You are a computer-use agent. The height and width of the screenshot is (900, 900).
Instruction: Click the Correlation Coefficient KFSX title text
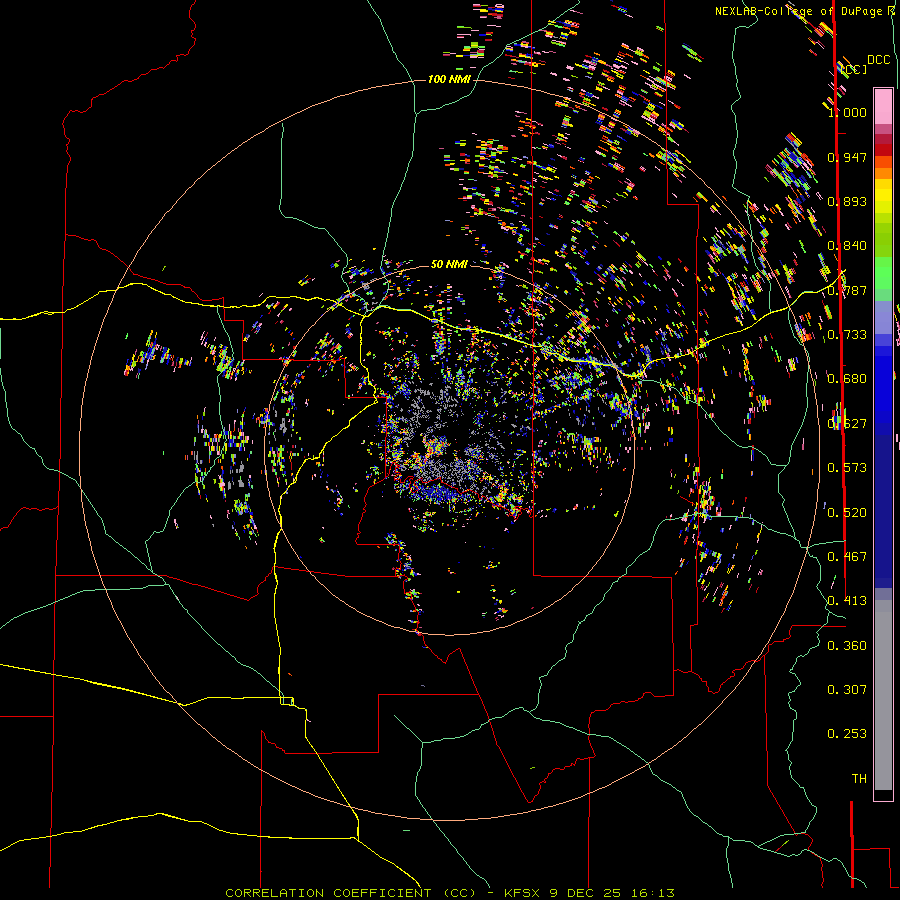coord(450,893)
